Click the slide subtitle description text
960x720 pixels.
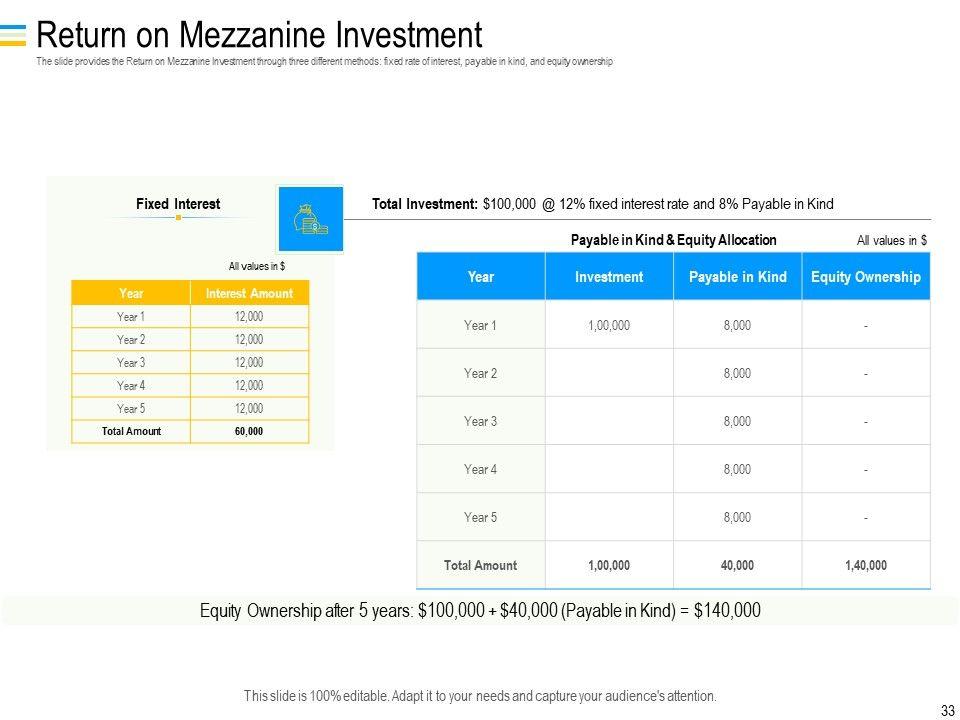click(x=324, y=61)
